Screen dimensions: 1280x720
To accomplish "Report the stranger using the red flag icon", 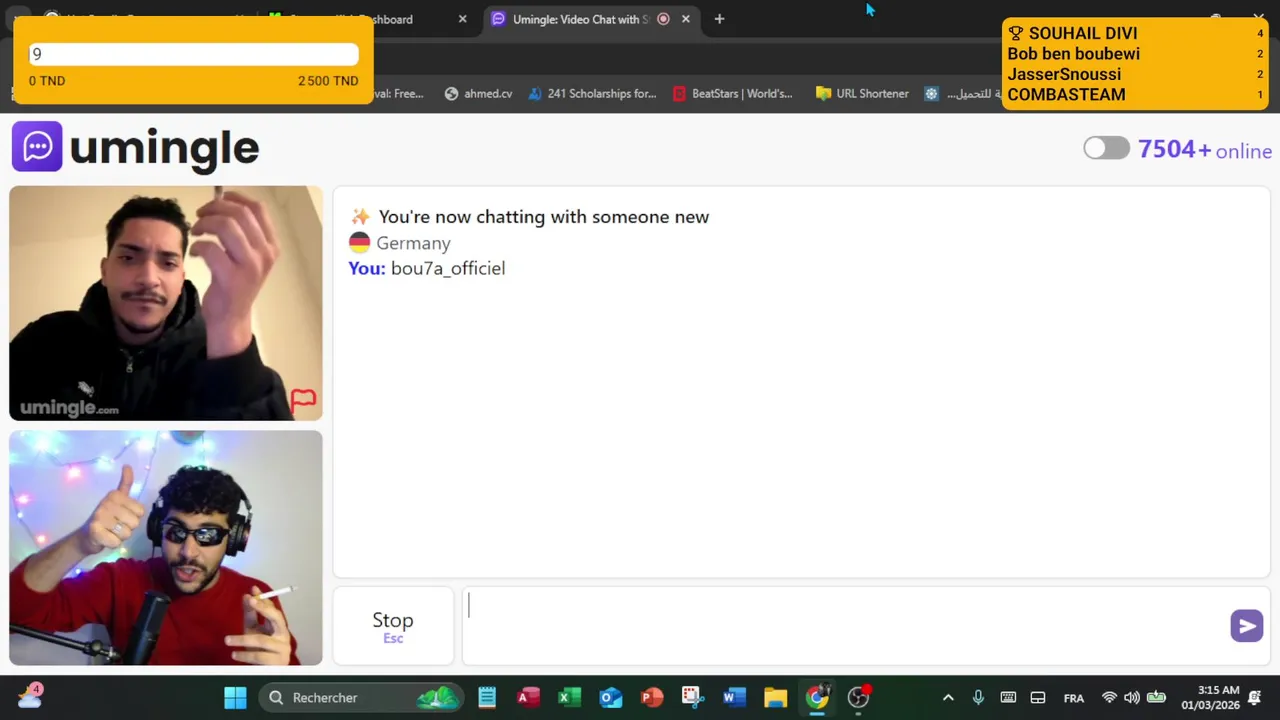I will pyautogui.click(x=303, y=401).
